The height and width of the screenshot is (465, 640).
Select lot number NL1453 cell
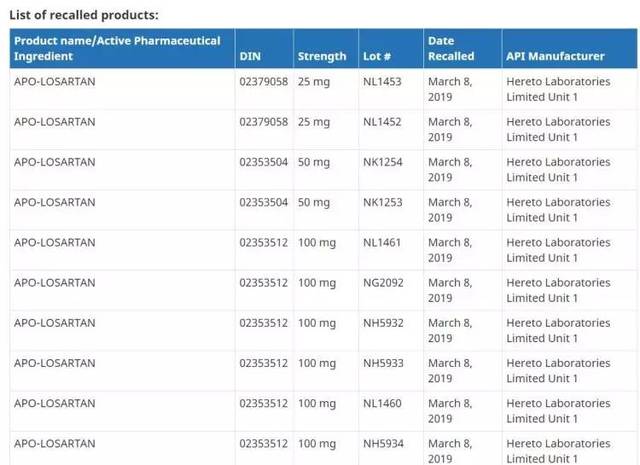(382, 82)
